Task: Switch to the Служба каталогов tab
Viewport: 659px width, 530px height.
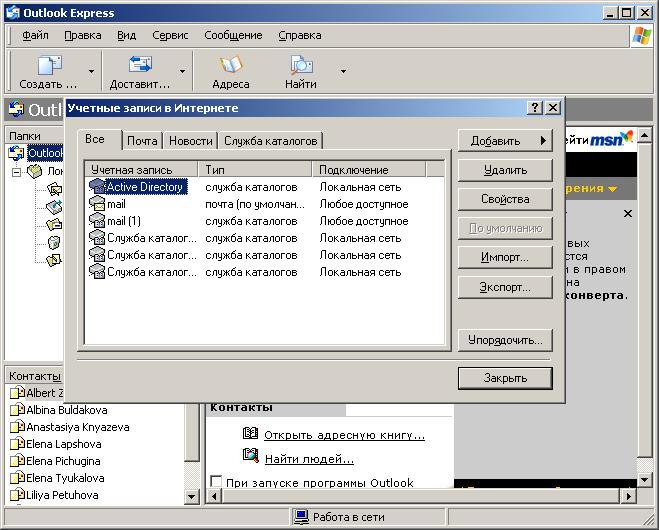Action: 271,141
